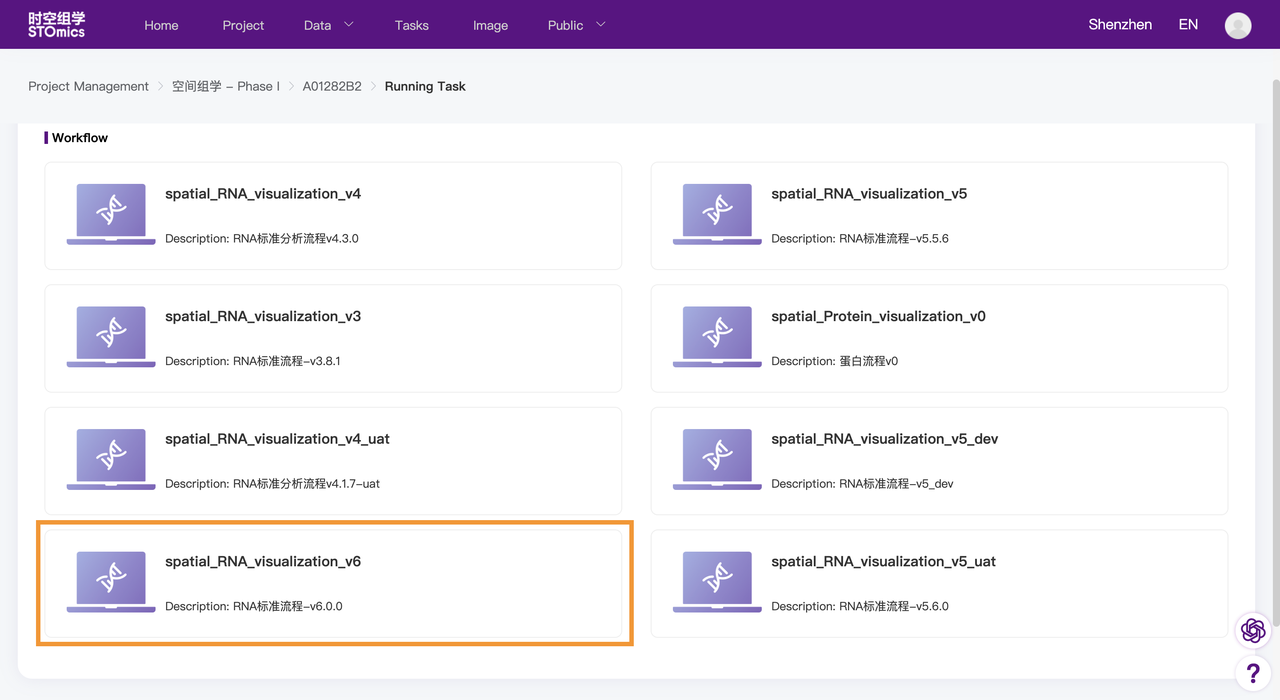Image resolution: width=1280 pixels, height=700 pixels.
Task: Open the Image menu item
Action: click(x=490, y=25)
